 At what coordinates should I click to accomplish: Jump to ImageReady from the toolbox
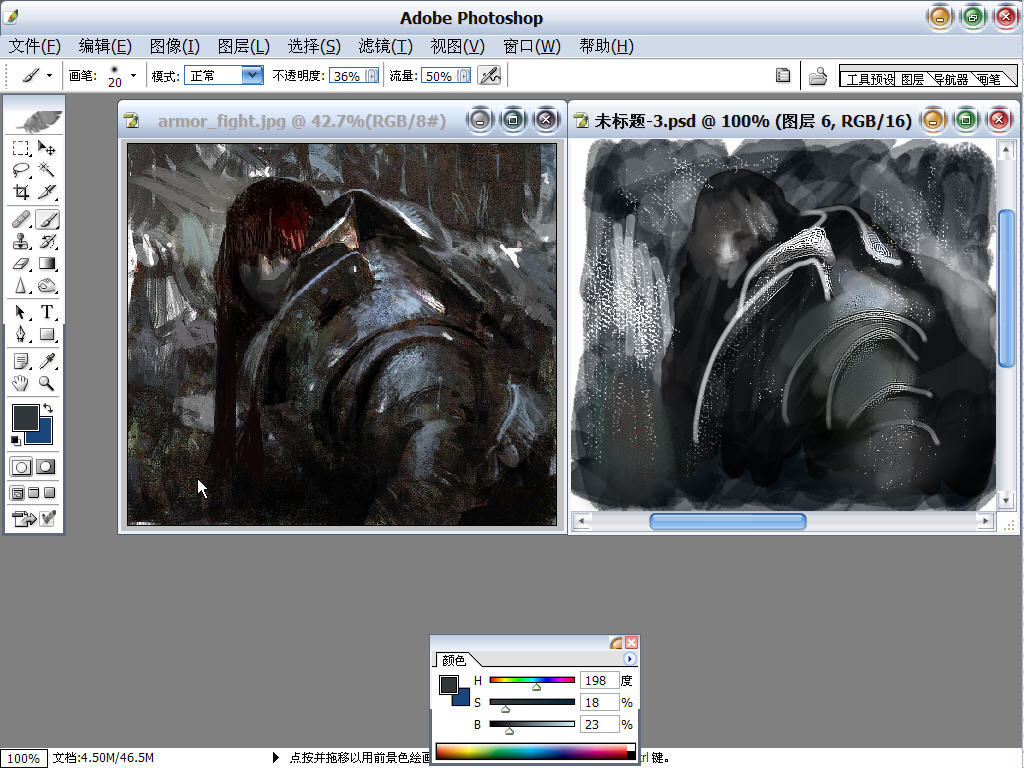pos(24,519)
